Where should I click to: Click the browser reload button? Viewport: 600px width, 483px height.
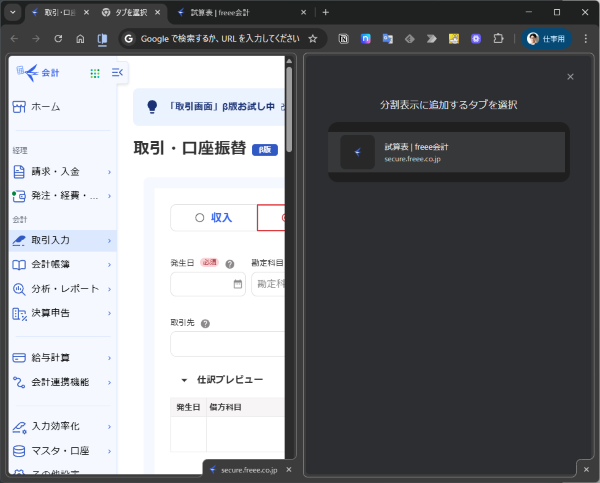(x=58, y=38)
